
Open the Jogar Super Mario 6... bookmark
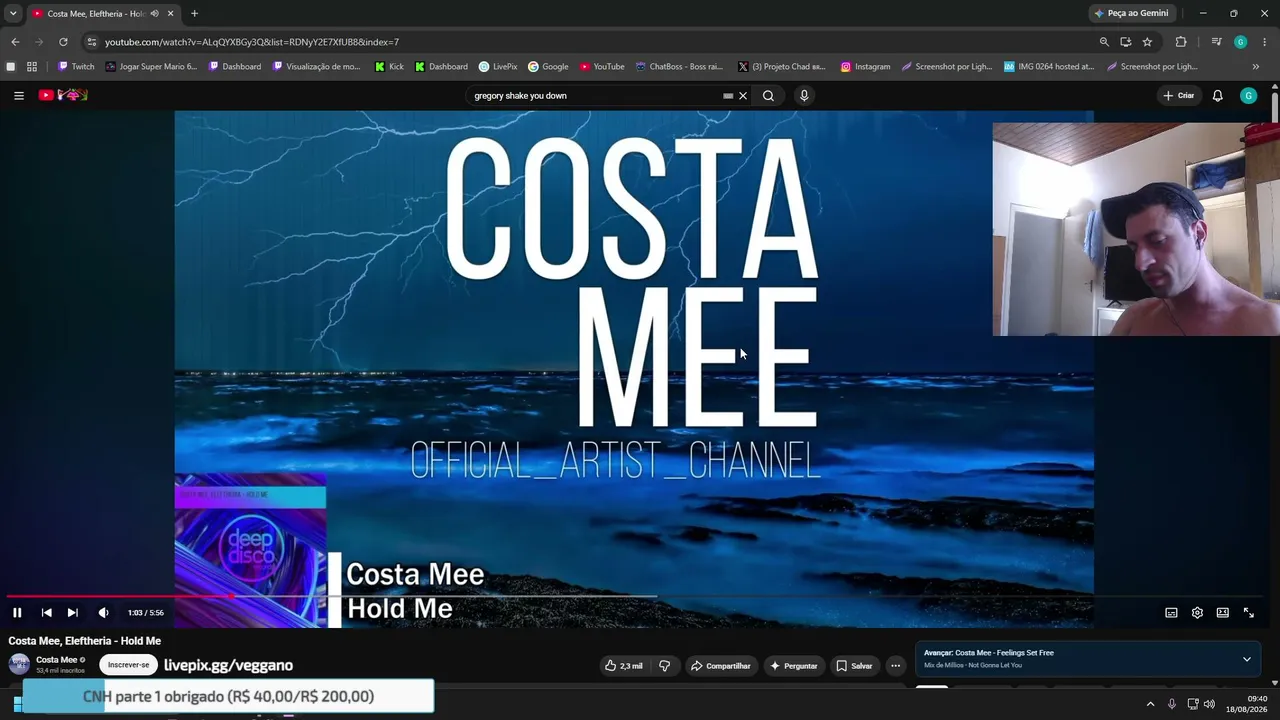point(151,67)
